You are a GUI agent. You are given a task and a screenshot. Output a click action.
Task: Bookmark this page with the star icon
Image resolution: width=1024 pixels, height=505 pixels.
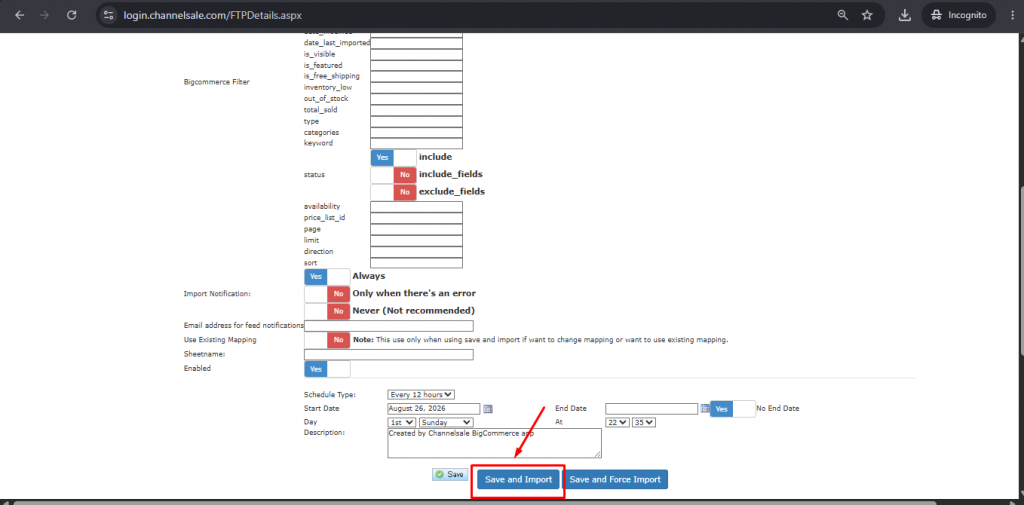867,14
